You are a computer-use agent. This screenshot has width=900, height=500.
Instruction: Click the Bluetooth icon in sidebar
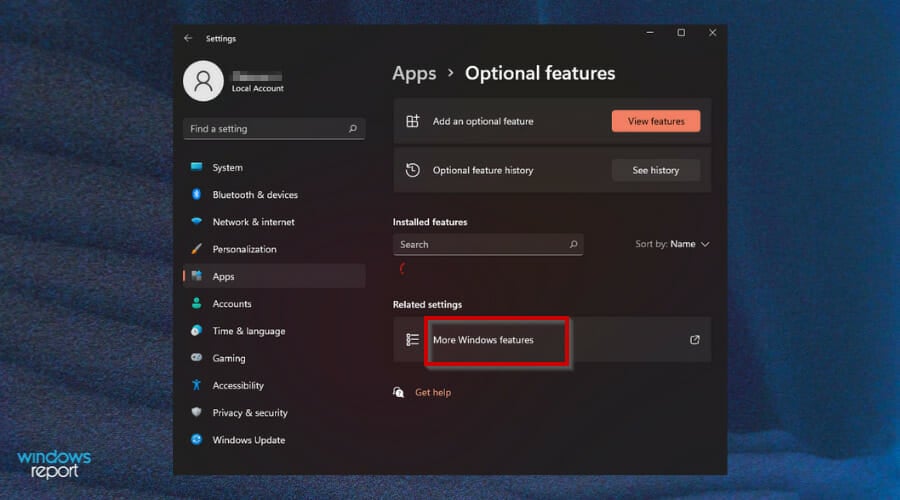coord(196,194)
